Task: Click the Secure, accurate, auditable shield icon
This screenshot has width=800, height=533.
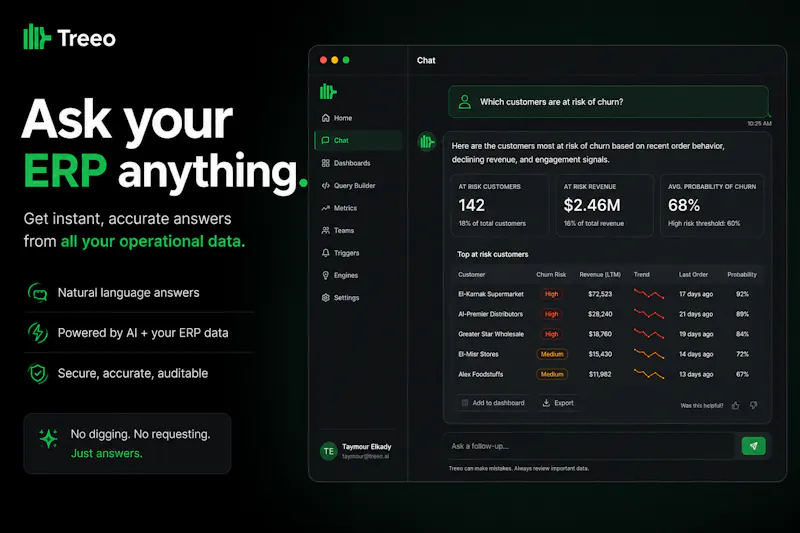Action: (38, 373)
